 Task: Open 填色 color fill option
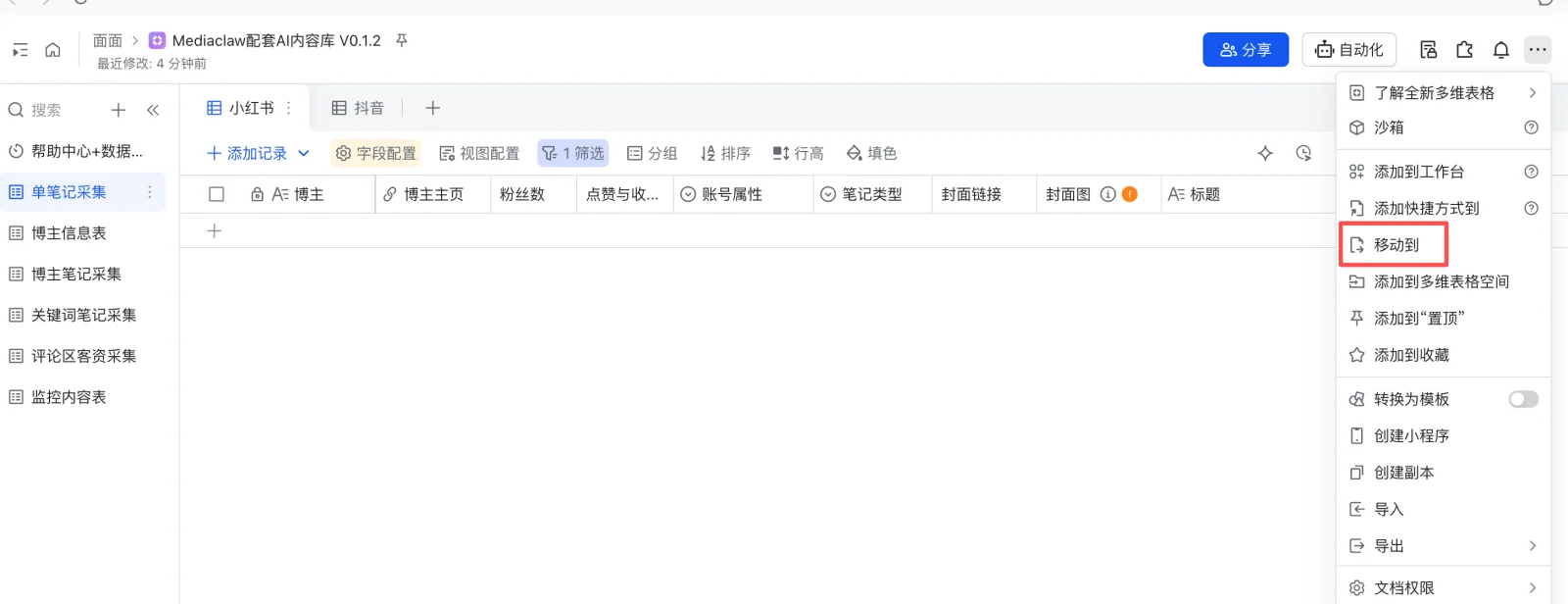coord(871,153)
